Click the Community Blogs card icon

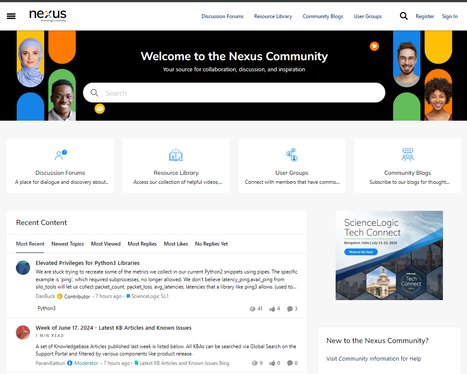click(407, 155)
